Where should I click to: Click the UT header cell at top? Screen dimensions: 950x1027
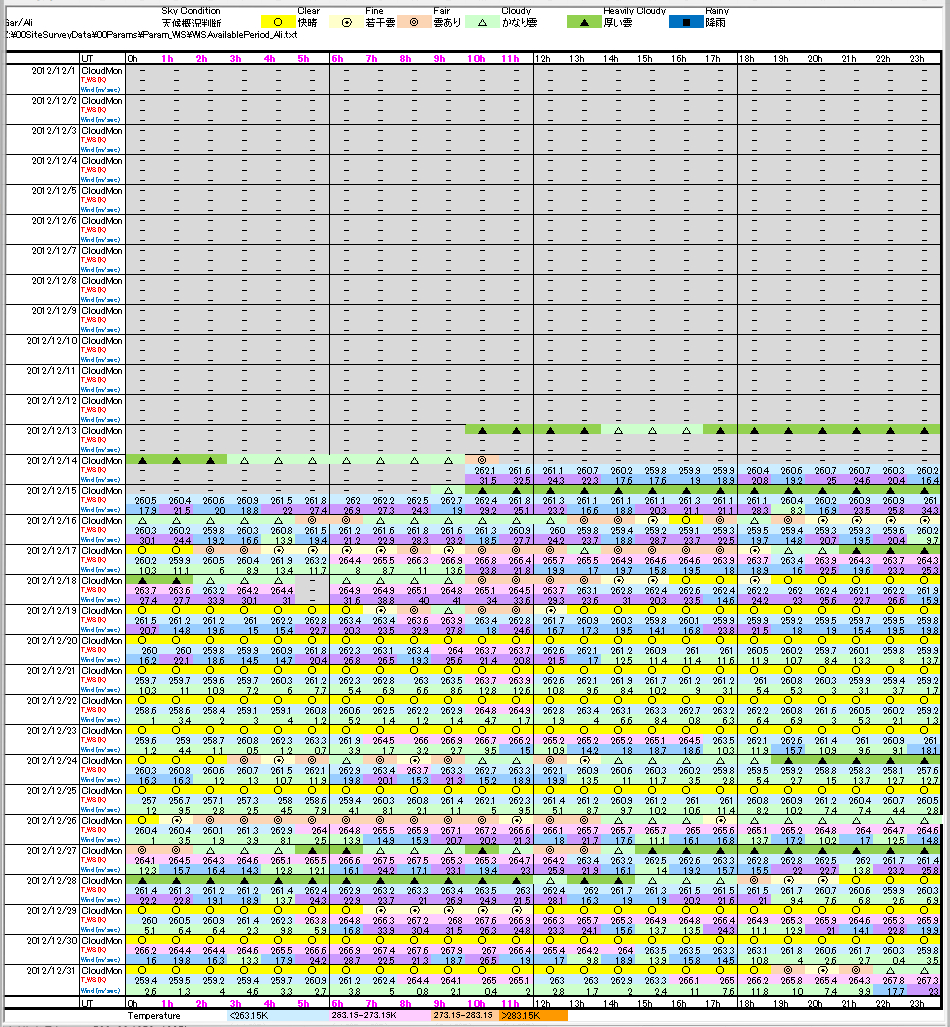tap(88, 58)
